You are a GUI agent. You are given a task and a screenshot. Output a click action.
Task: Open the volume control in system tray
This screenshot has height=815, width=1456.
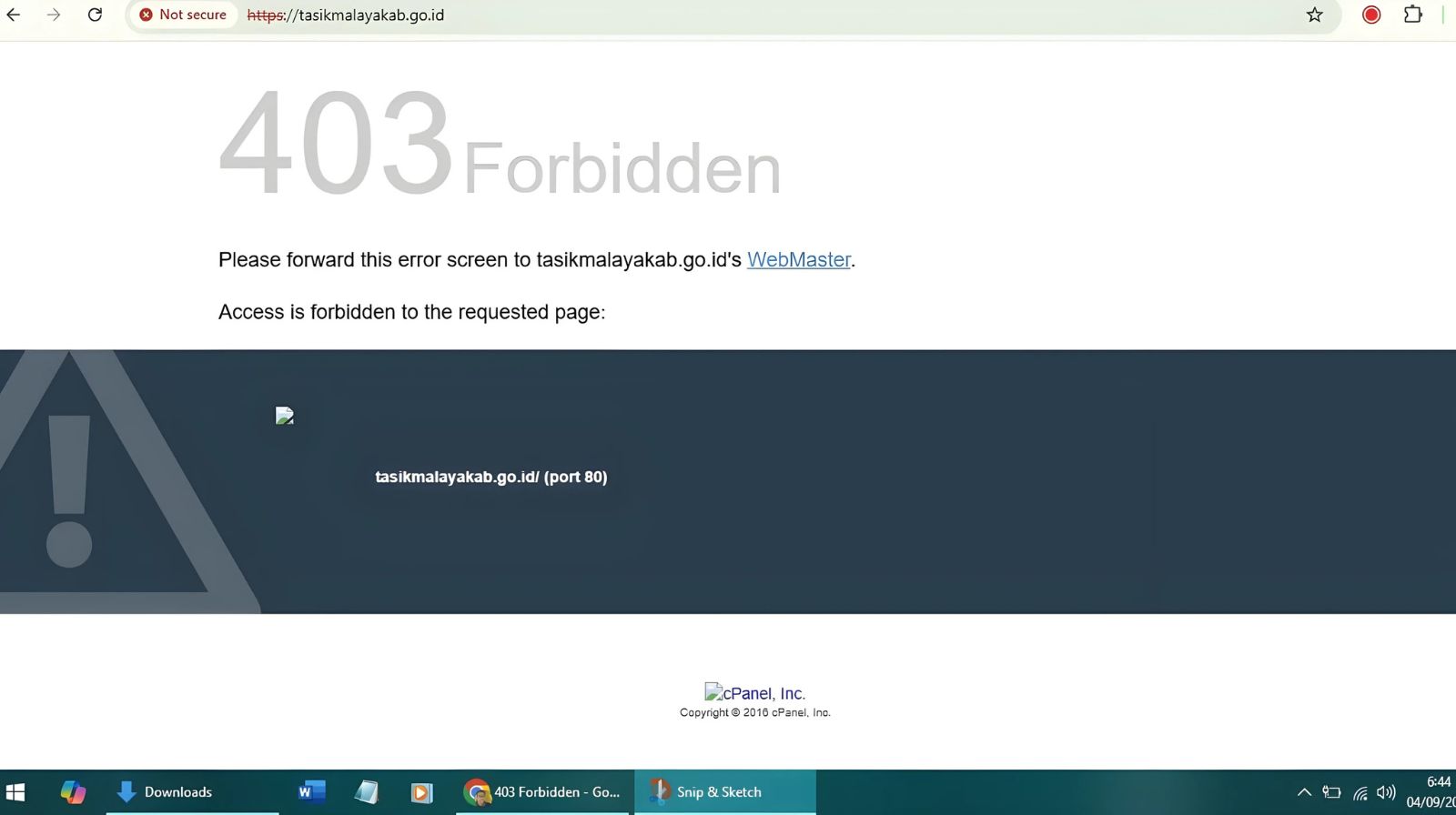click(1386, 792)
